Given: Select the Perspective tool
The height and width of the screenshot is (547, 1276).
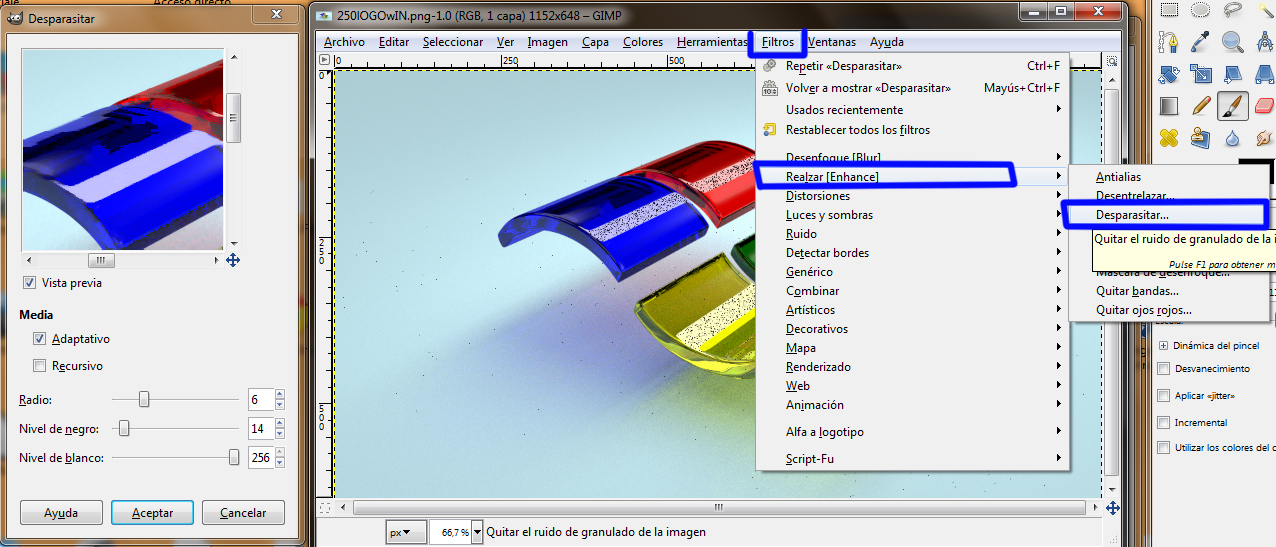Looking at the screenshot, I should (x=1265, y=74).
